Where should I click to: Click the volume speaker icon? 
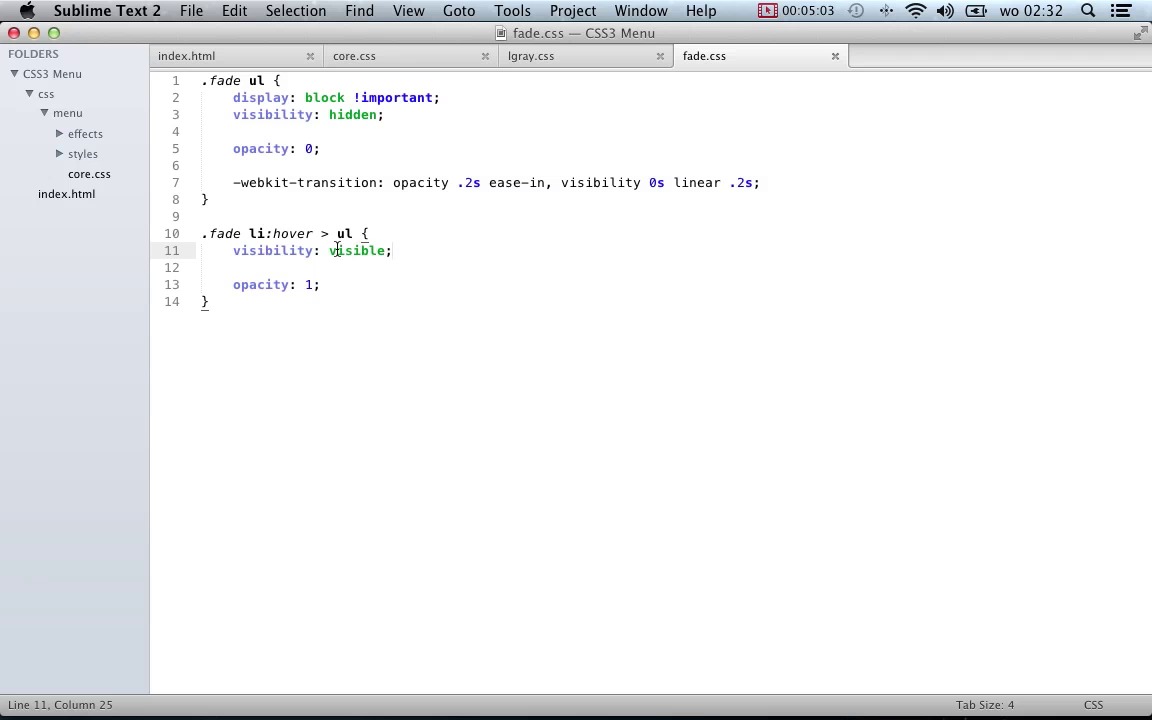point(946,10)
